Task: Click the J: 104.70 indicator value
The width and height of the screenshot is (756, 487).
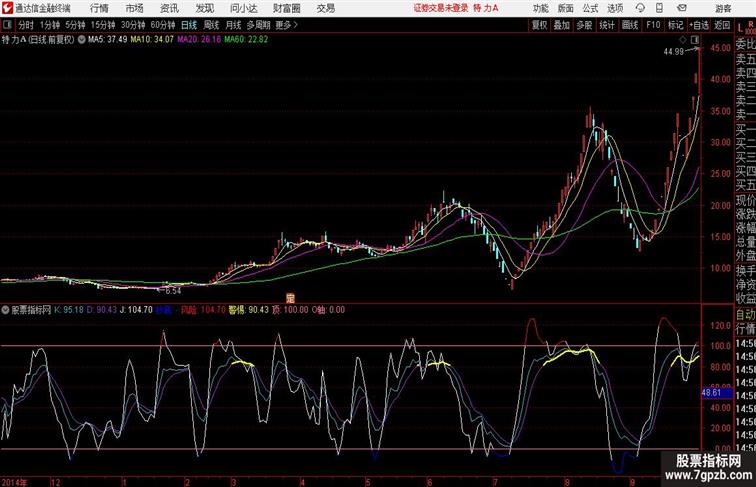Action: click(136, 310)
